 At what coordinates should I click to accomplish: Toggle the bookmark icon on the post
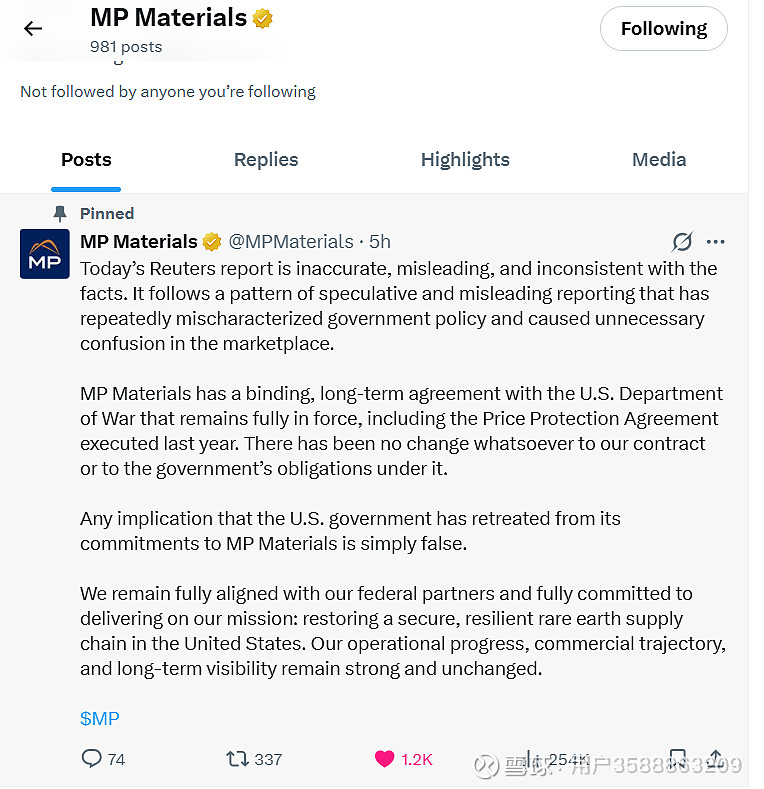tap(677, 759)
